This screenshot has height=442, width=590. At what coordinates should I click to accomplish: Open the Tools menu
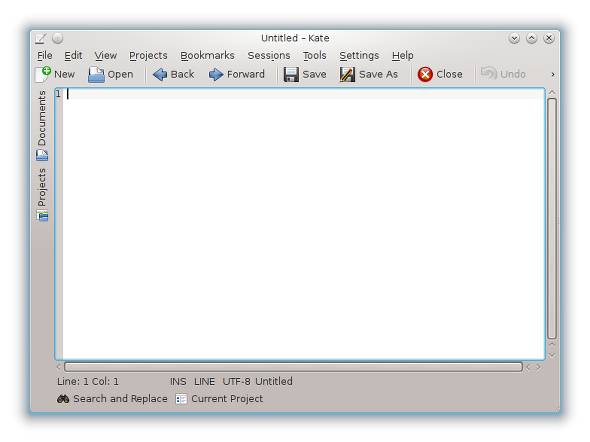[315, 56]
